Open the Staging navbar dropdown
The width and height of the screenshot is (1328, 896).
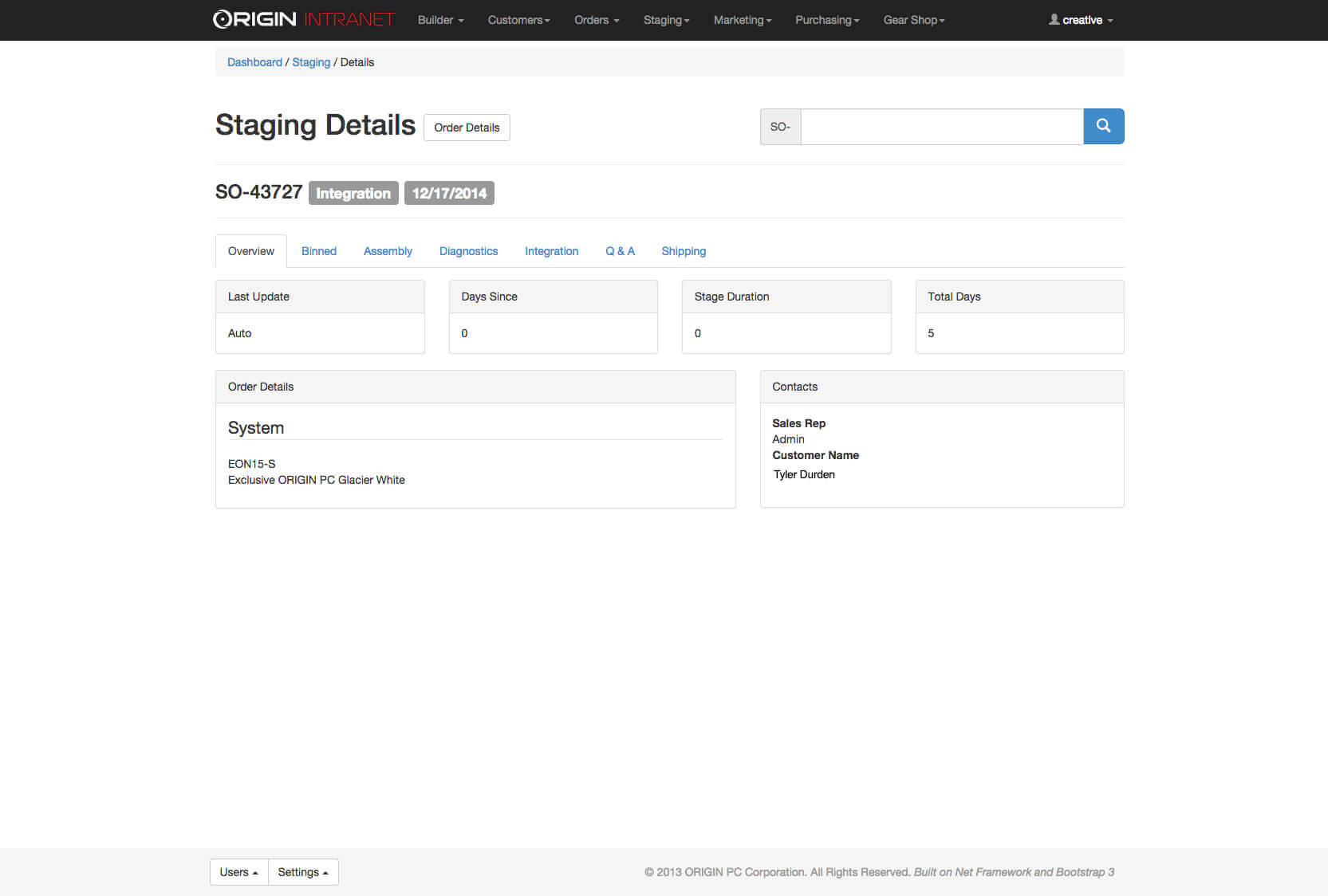pos(666,20)
